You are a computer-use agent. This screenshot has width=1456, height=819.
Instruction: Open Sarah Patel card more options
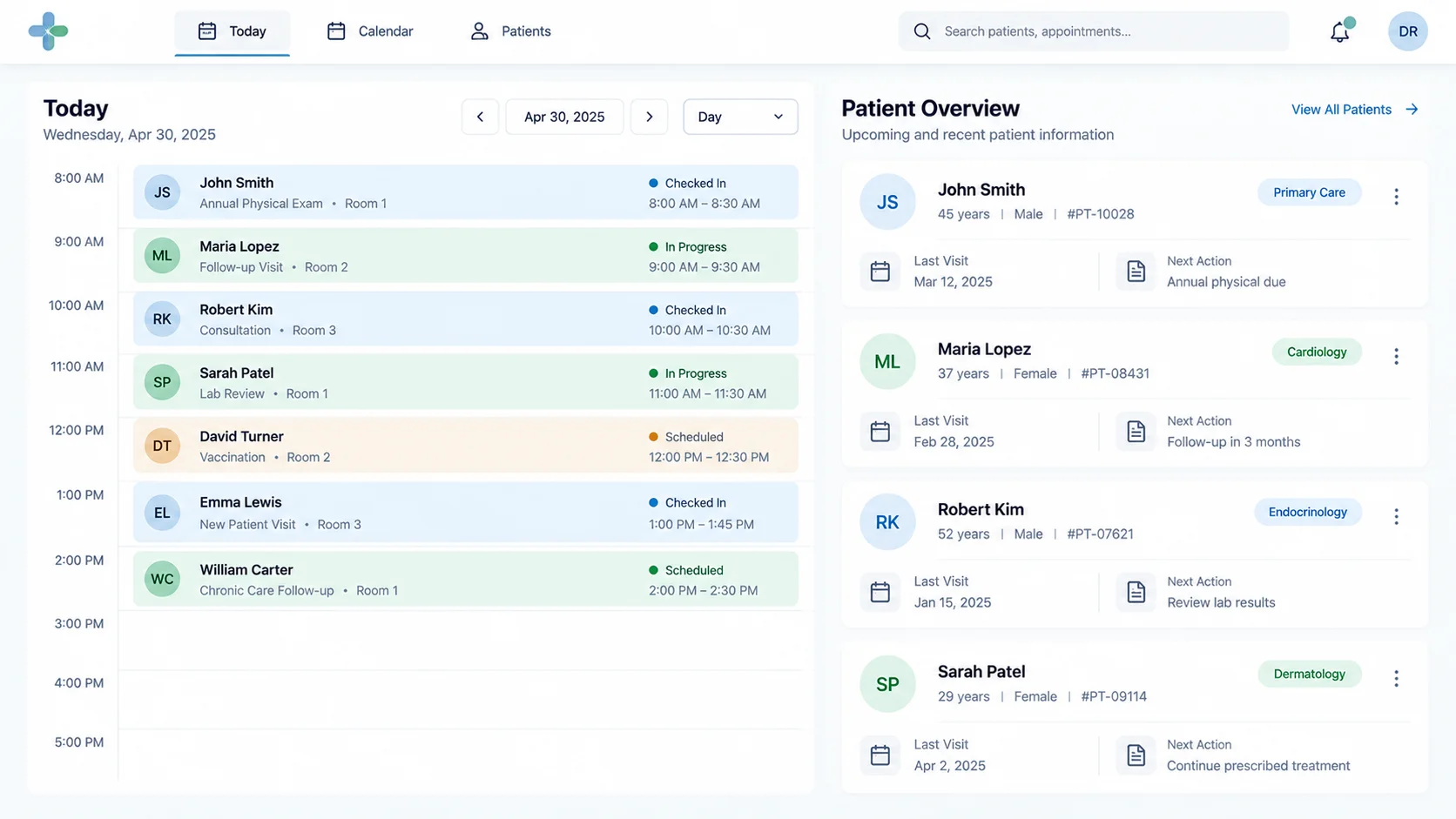1396,678
